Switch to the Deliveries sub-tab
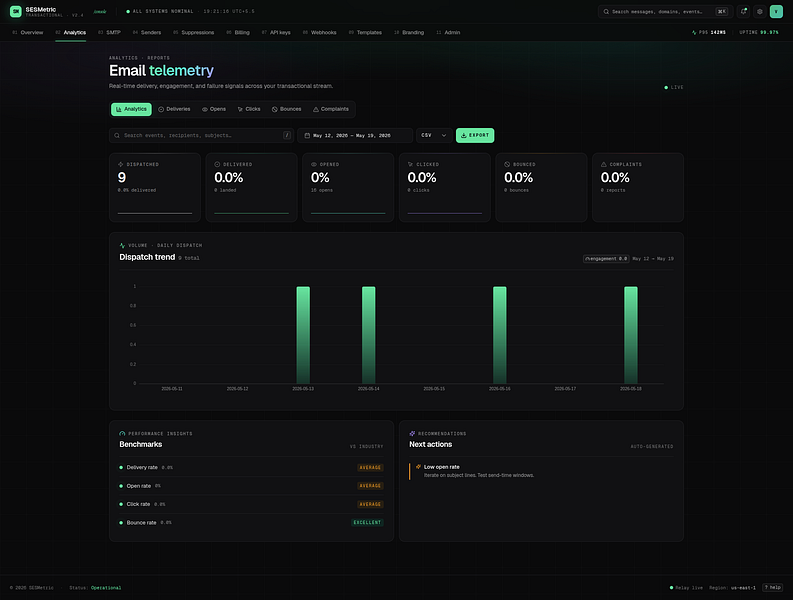 pos(174,109)
